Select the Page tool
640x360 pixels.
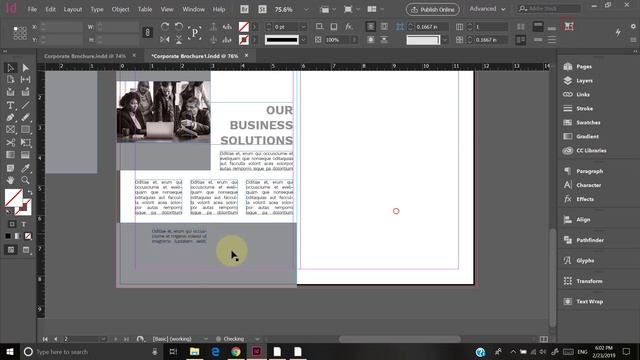coord(11,80)
